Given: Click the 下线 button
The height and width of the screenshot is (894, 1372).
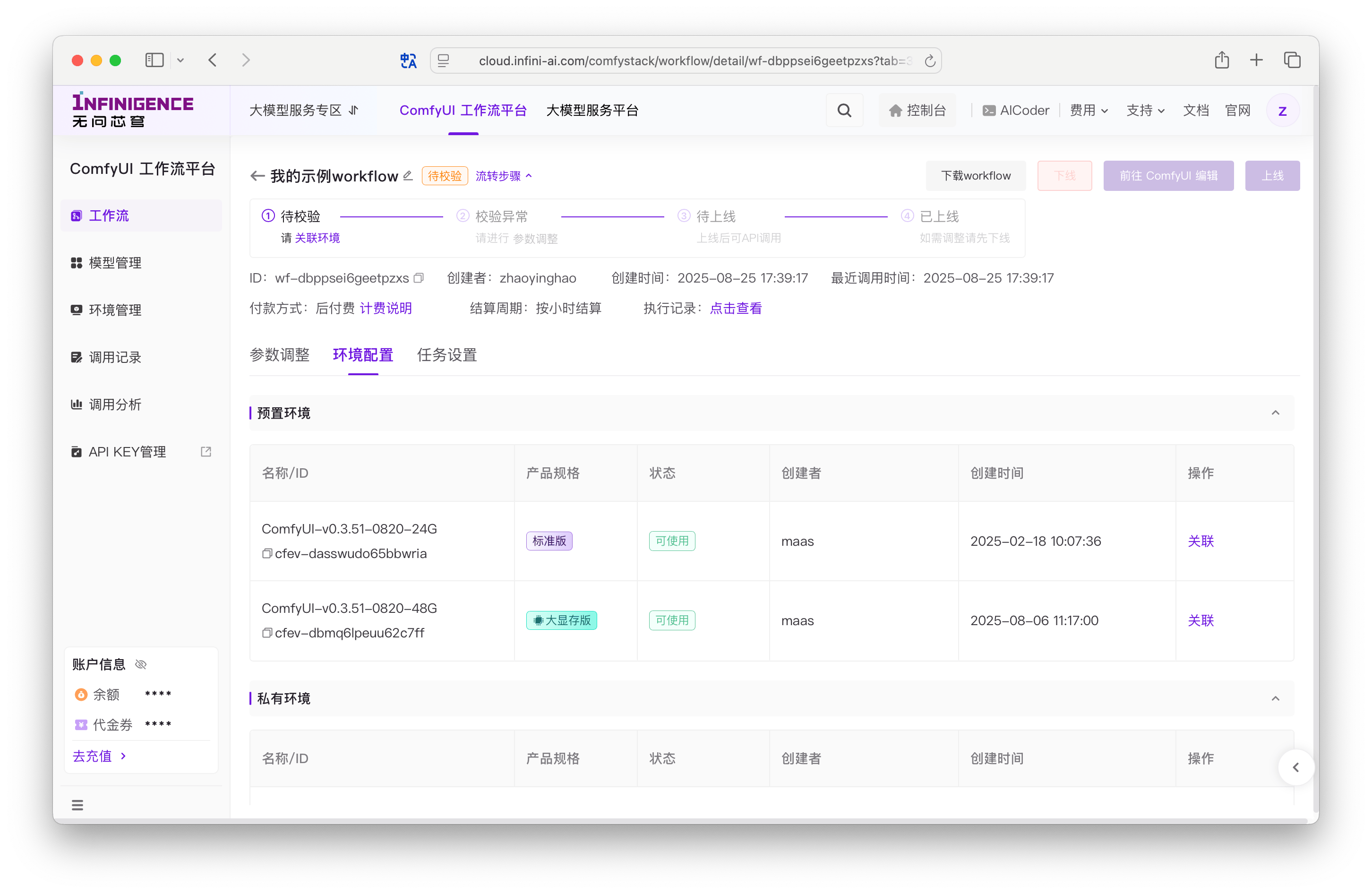Looking at the screenshot, I should pyautogui.click(x=1064, y=176).
